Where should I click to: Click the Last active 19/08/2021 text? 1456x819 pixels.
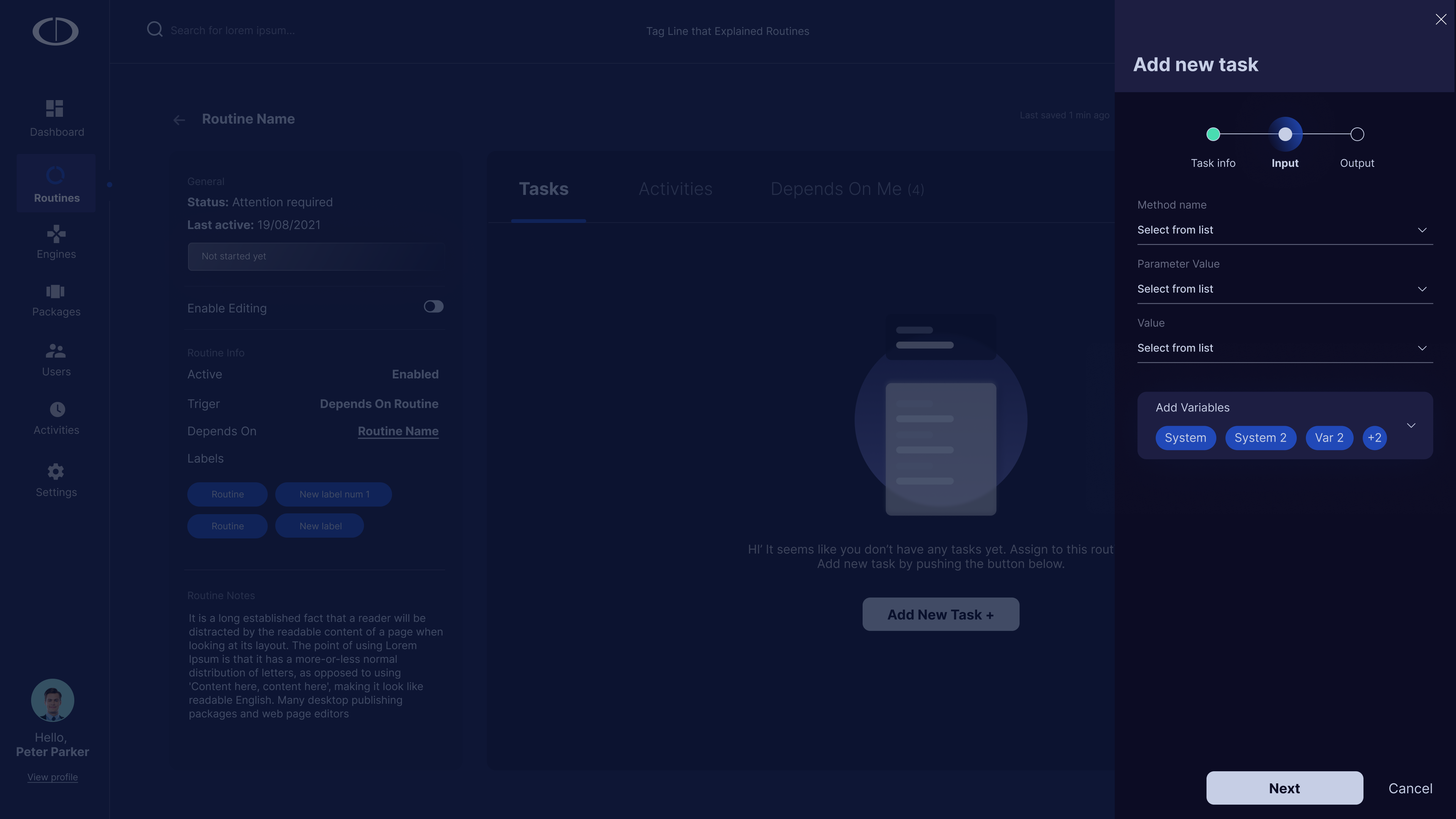point(254,225)
